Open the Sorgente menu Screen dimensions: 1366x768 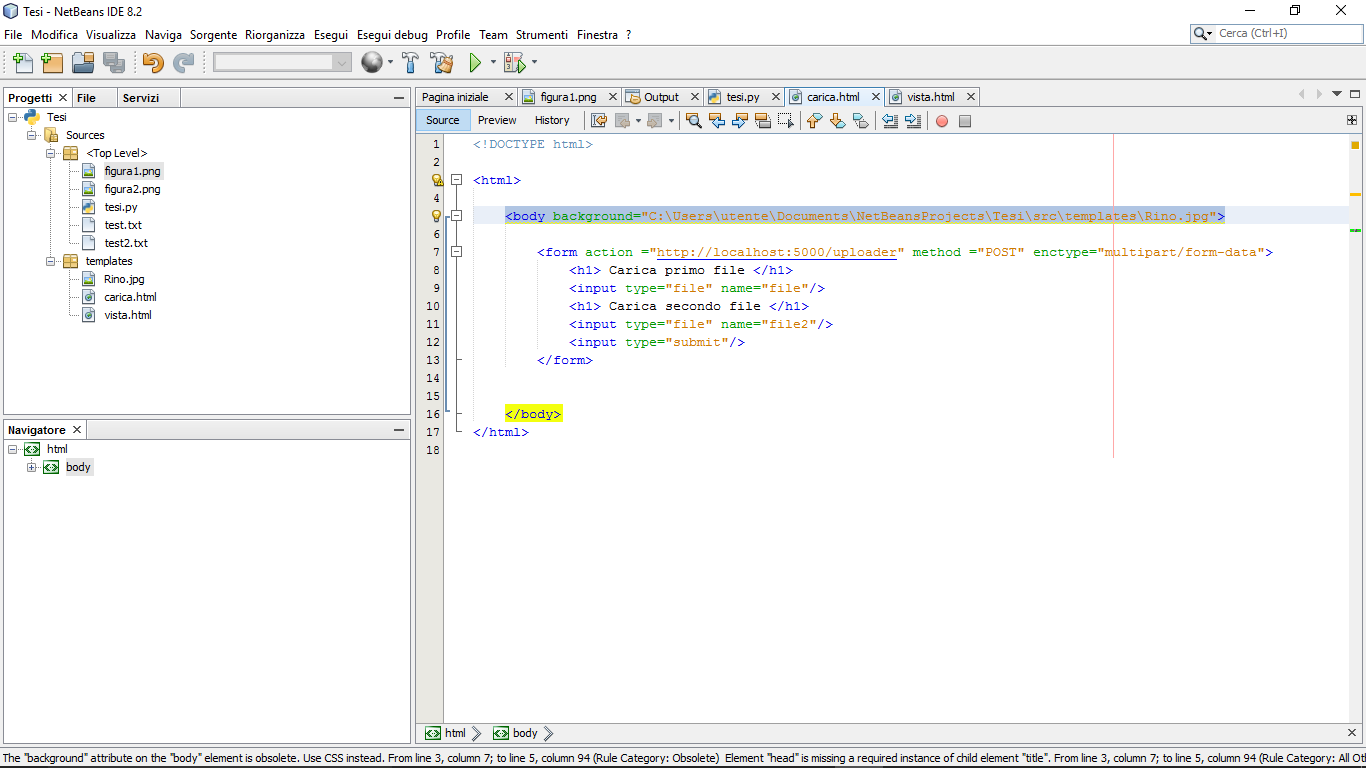click(x=213, y=34)
